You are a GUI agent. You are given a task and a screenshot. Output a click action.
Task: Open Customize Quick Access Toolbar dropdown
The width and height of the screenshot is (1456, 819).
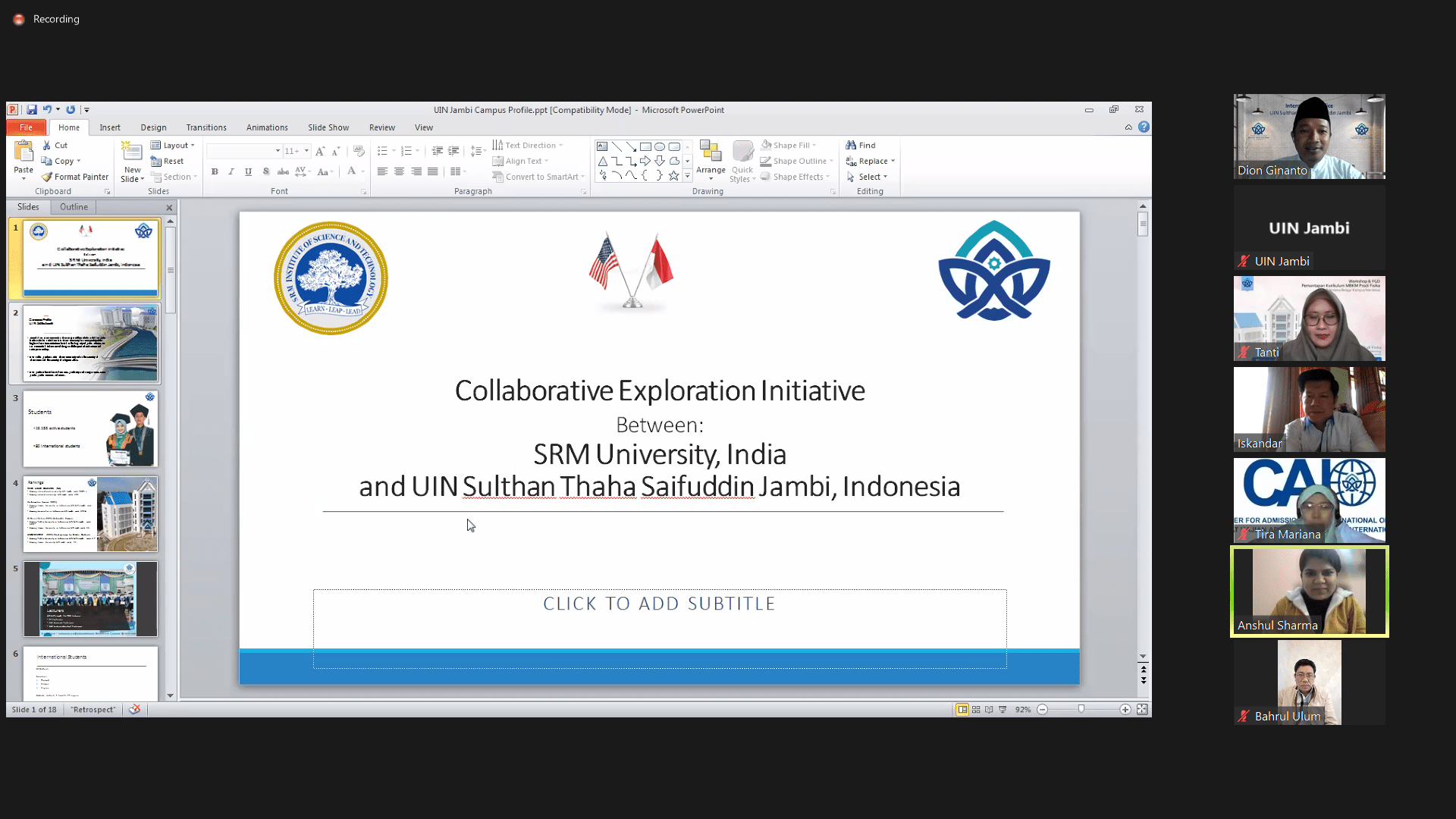(86, 110)
